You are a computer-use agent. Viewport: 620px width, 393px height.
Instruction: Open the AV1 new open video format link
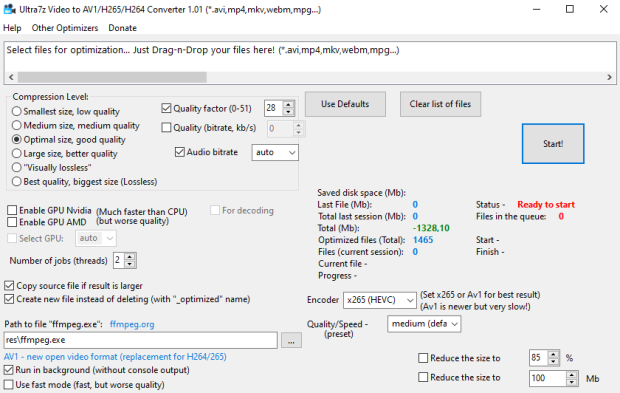point(115,357)
